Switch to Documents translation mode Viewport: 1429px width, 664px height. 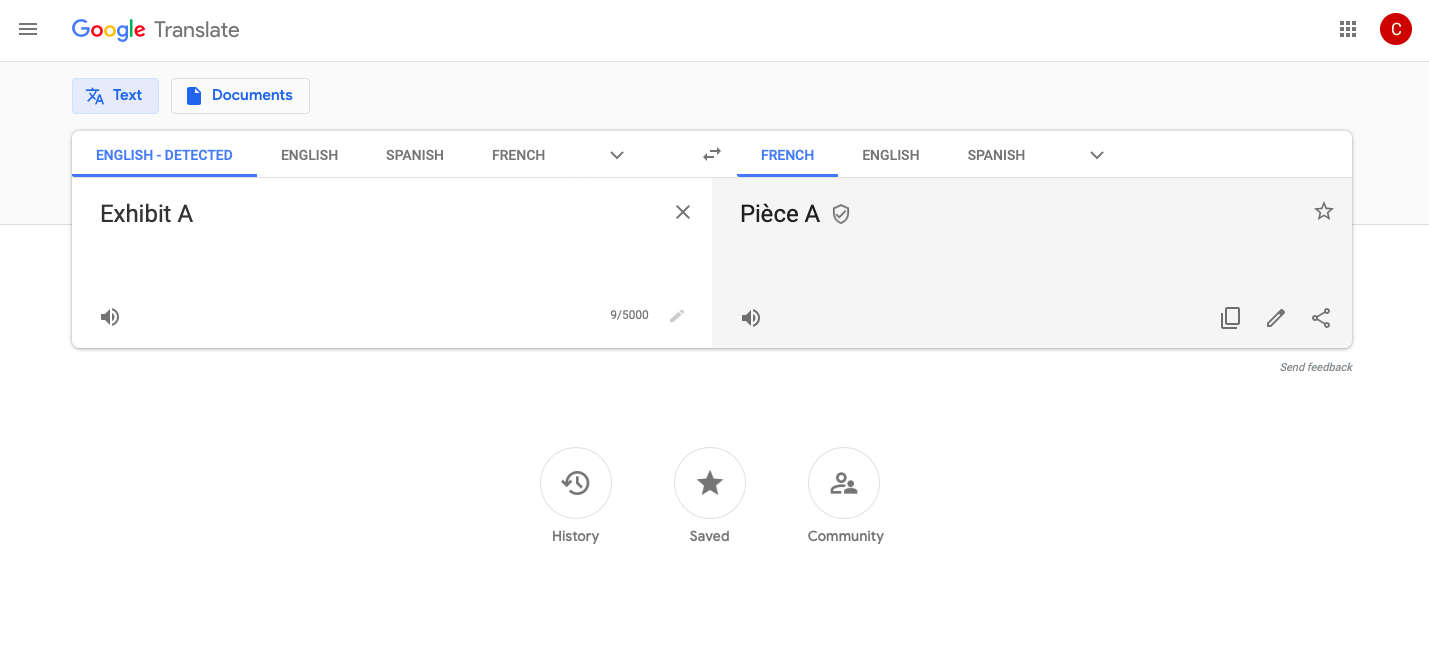[240, 96]
